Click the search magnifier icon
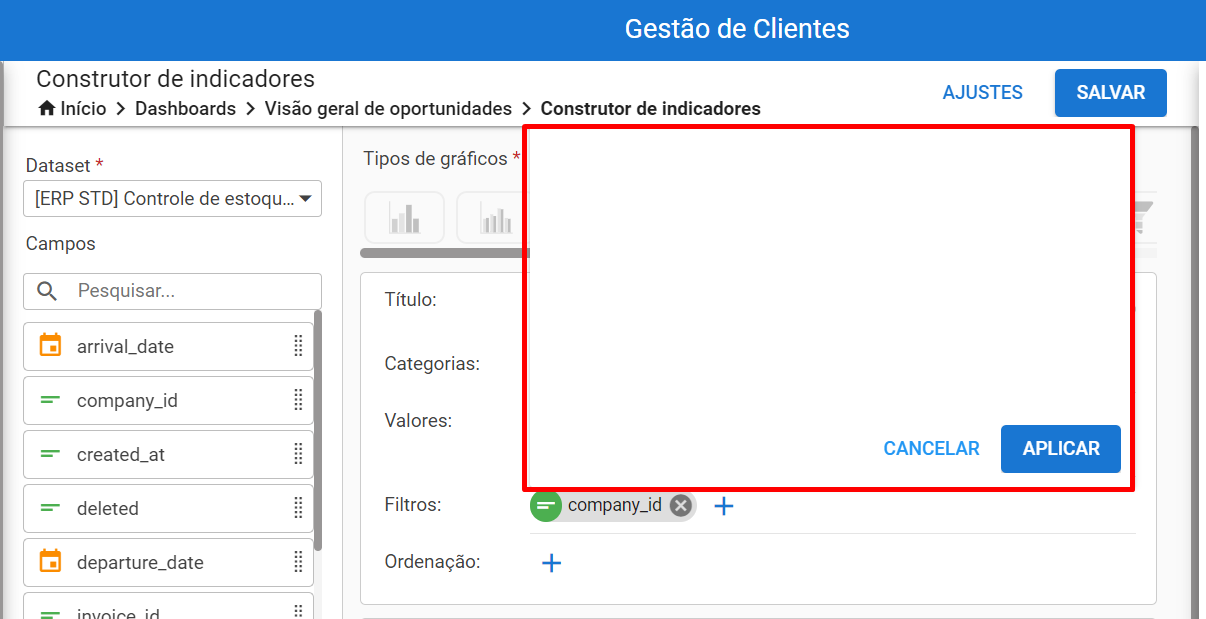1206x619 pixels. click(x=47, y=291)
